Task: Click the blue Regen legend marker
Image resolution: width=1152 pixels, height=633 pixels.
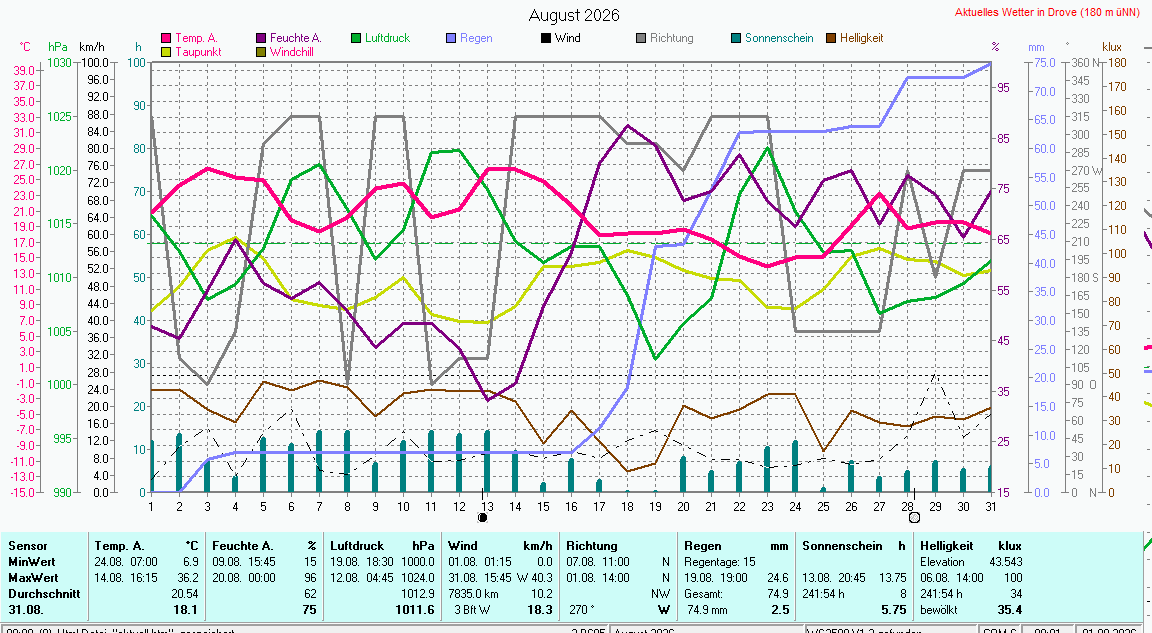Action: 451,38
